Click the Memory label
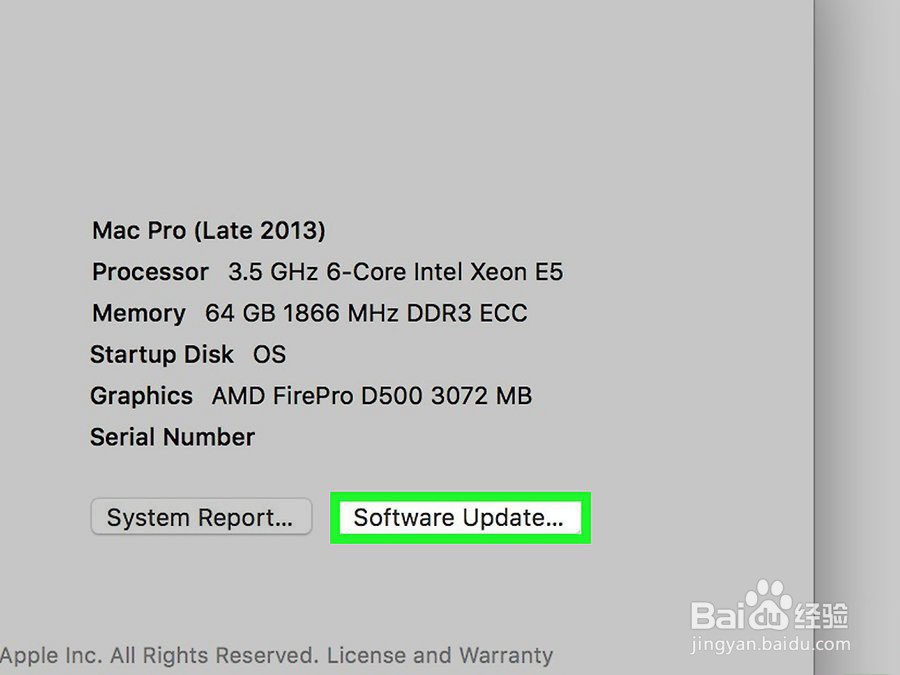This screenshot has height=675, width=900. 138,313
